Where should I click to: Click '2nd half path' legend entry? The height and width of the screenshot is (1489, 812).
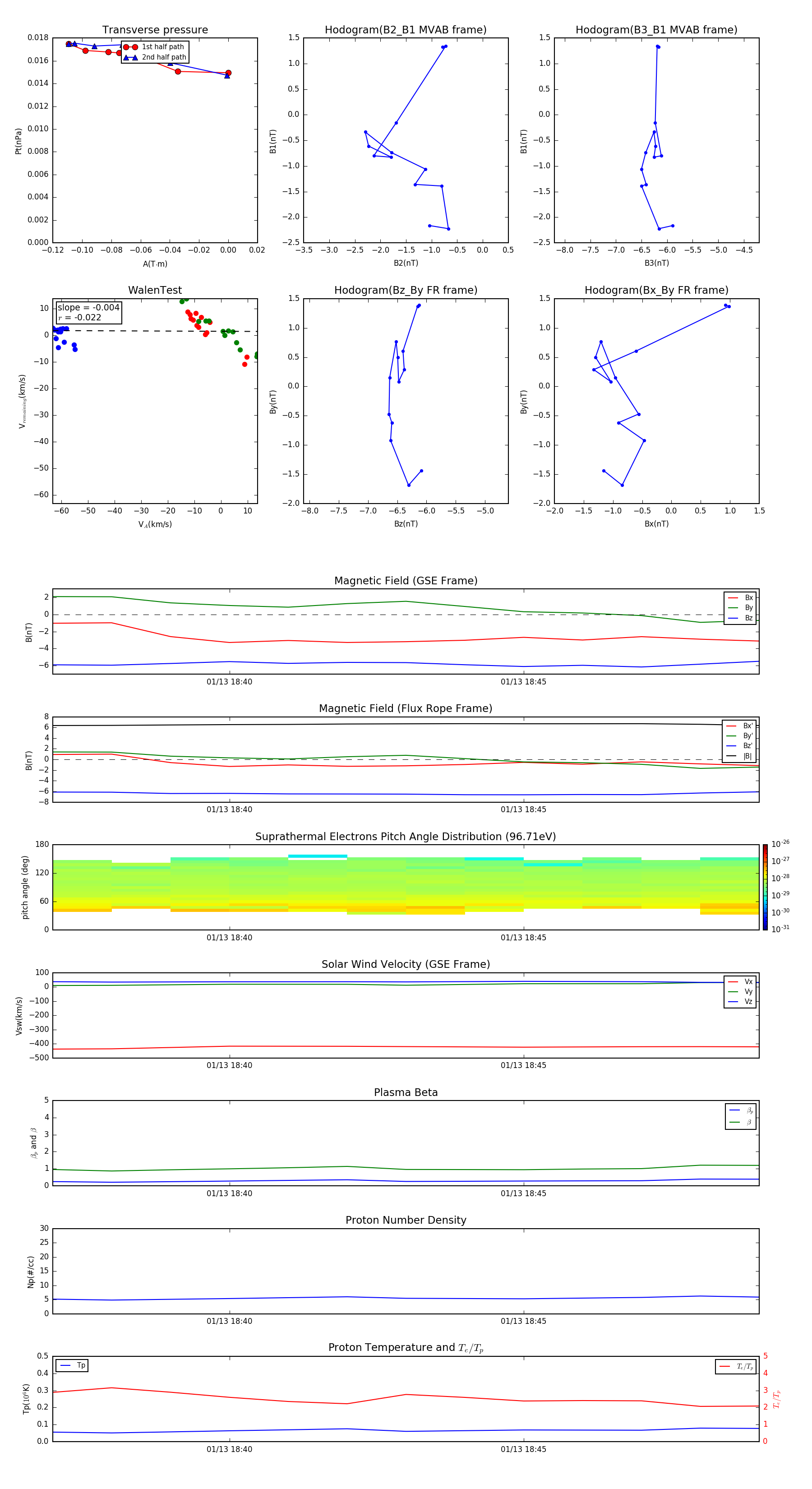coord(155,57)
